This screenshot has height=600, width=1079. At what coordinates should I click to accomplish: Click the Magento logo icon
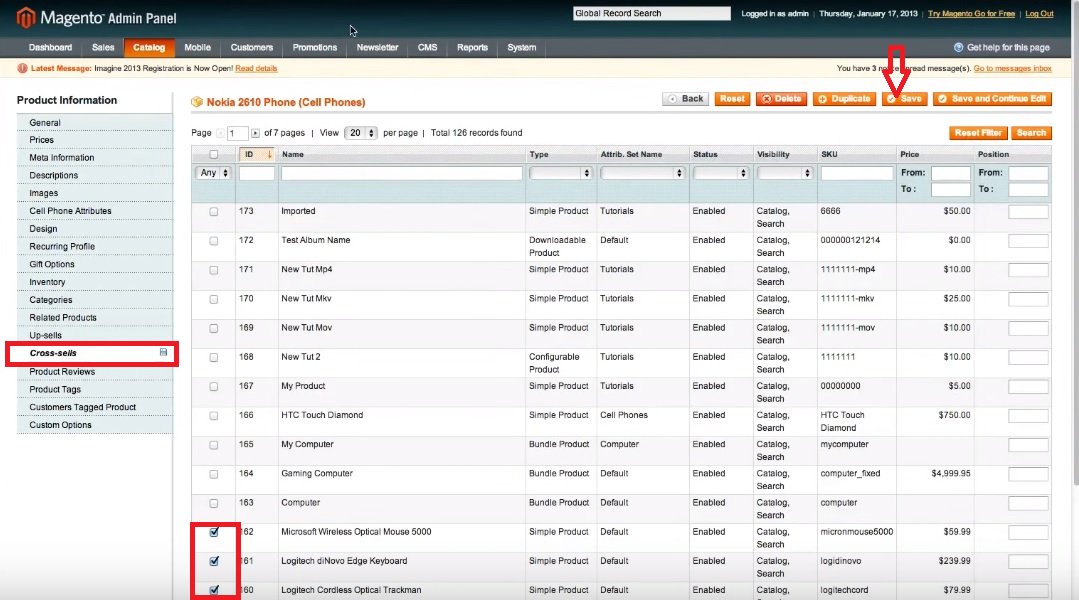(25, 17)
